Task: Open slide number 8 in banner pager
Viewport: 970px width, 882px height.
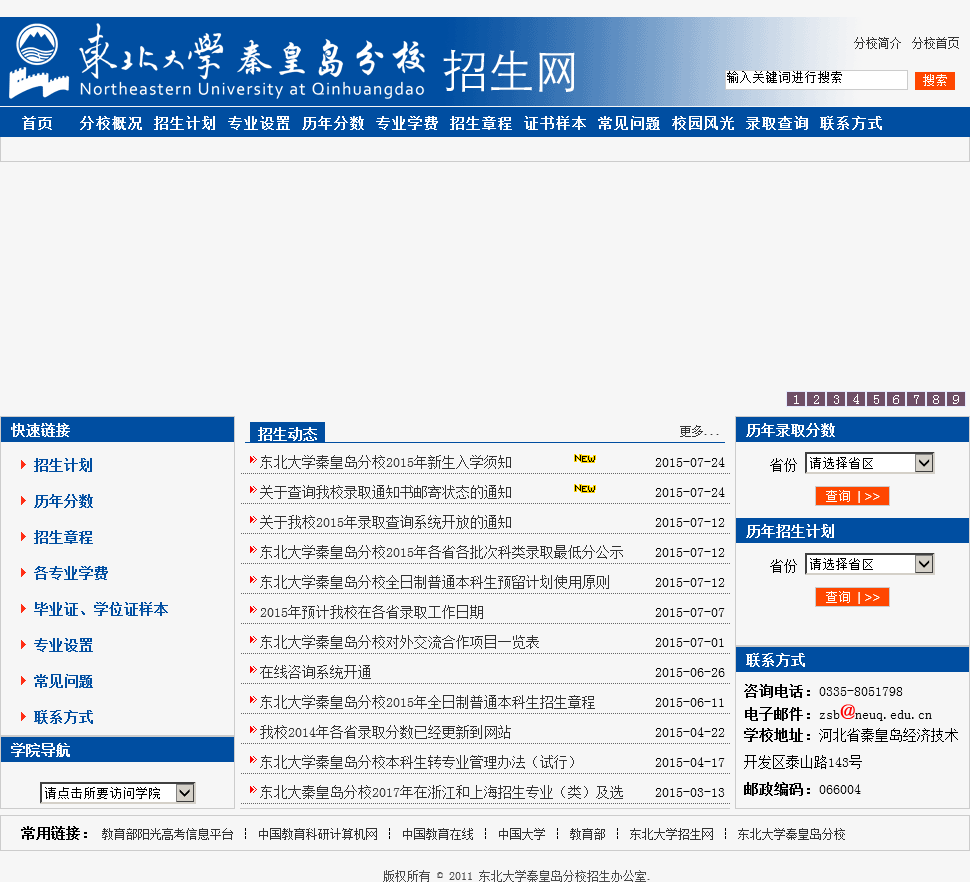Action: 935,399
